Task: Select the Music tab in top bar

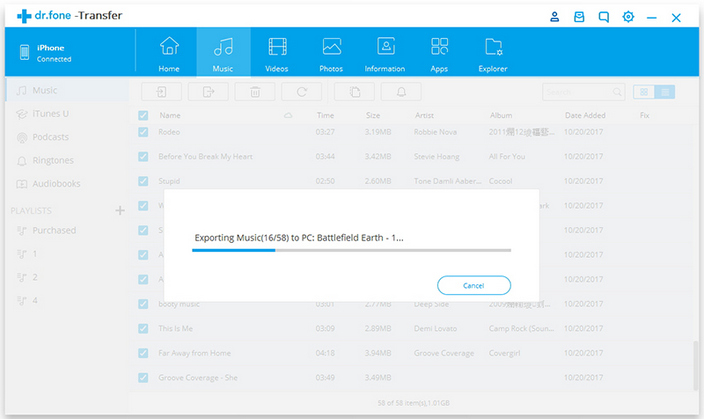Action: [223, 52]
